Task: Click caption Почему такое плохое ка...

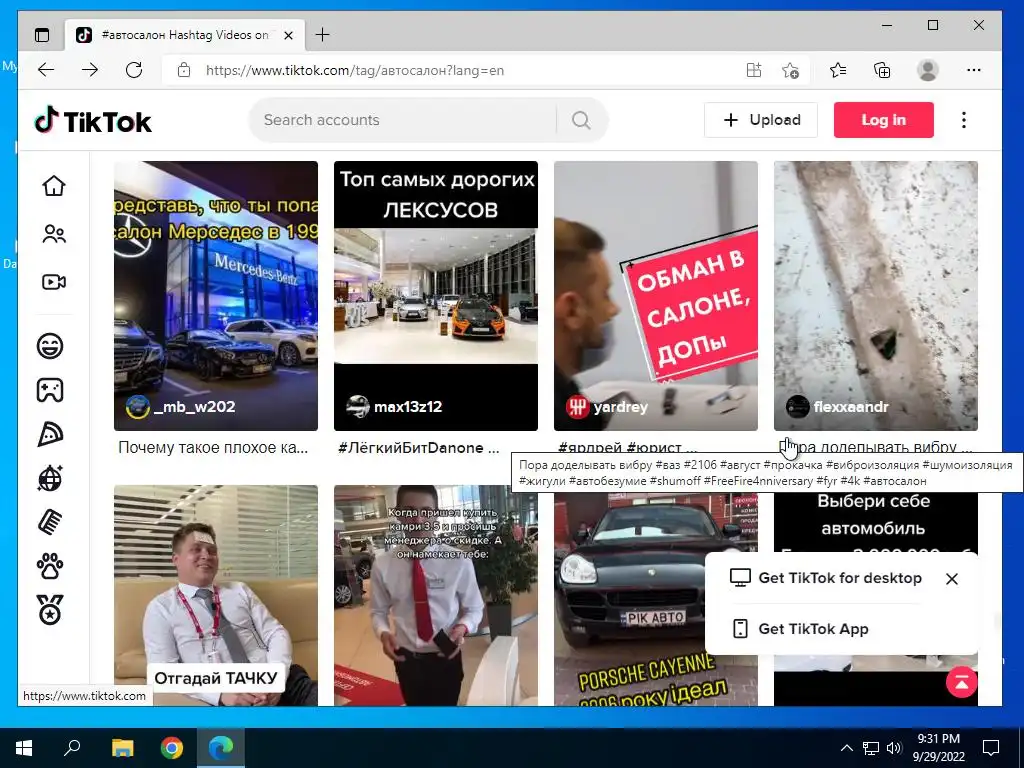Action: pos(213,448)
